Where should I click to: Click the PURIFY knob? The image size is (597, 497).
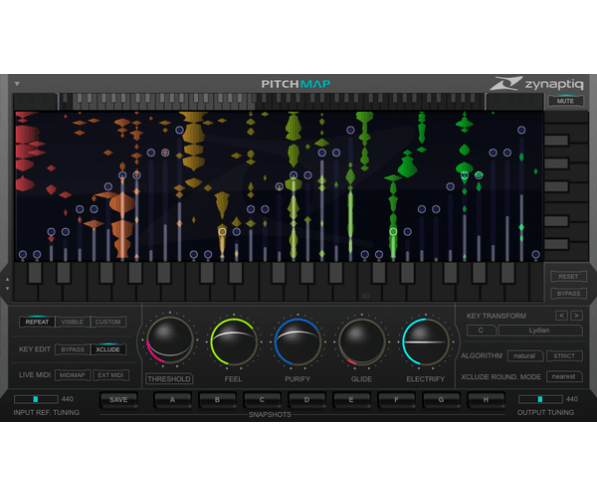[x=297, y=342]
